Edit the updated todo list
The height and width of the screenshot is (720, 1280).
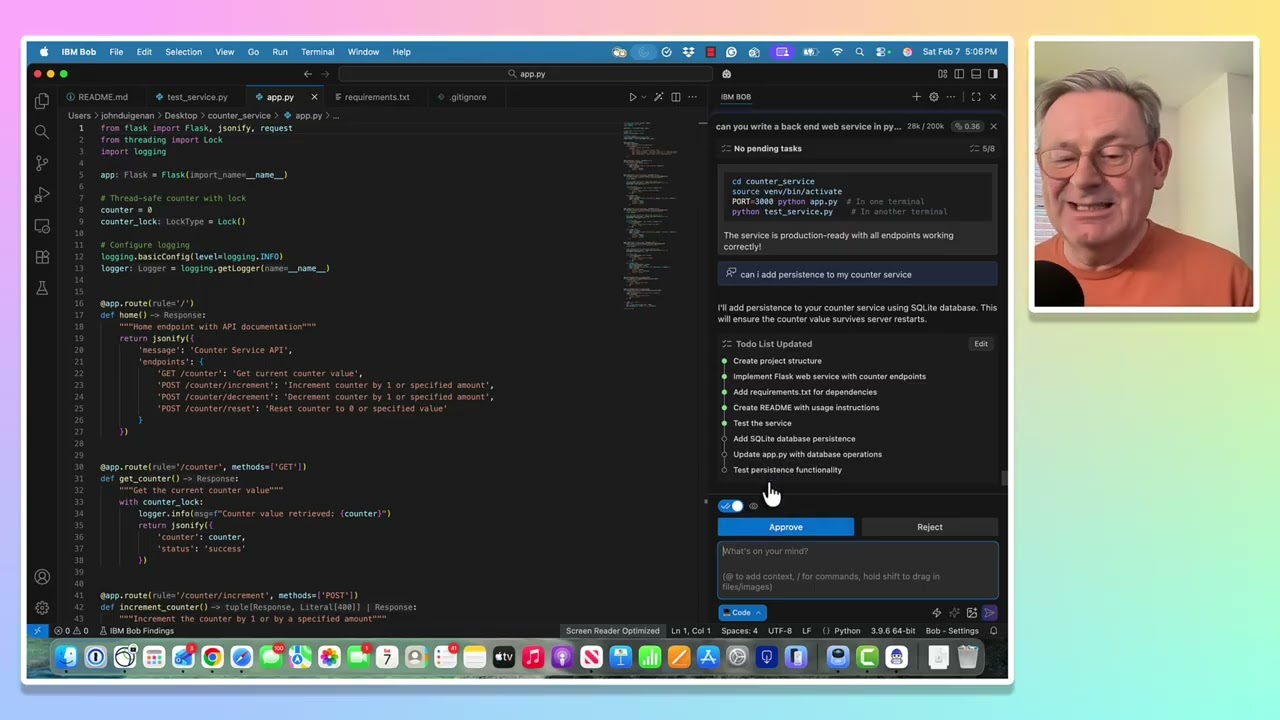tap(981, 344)
